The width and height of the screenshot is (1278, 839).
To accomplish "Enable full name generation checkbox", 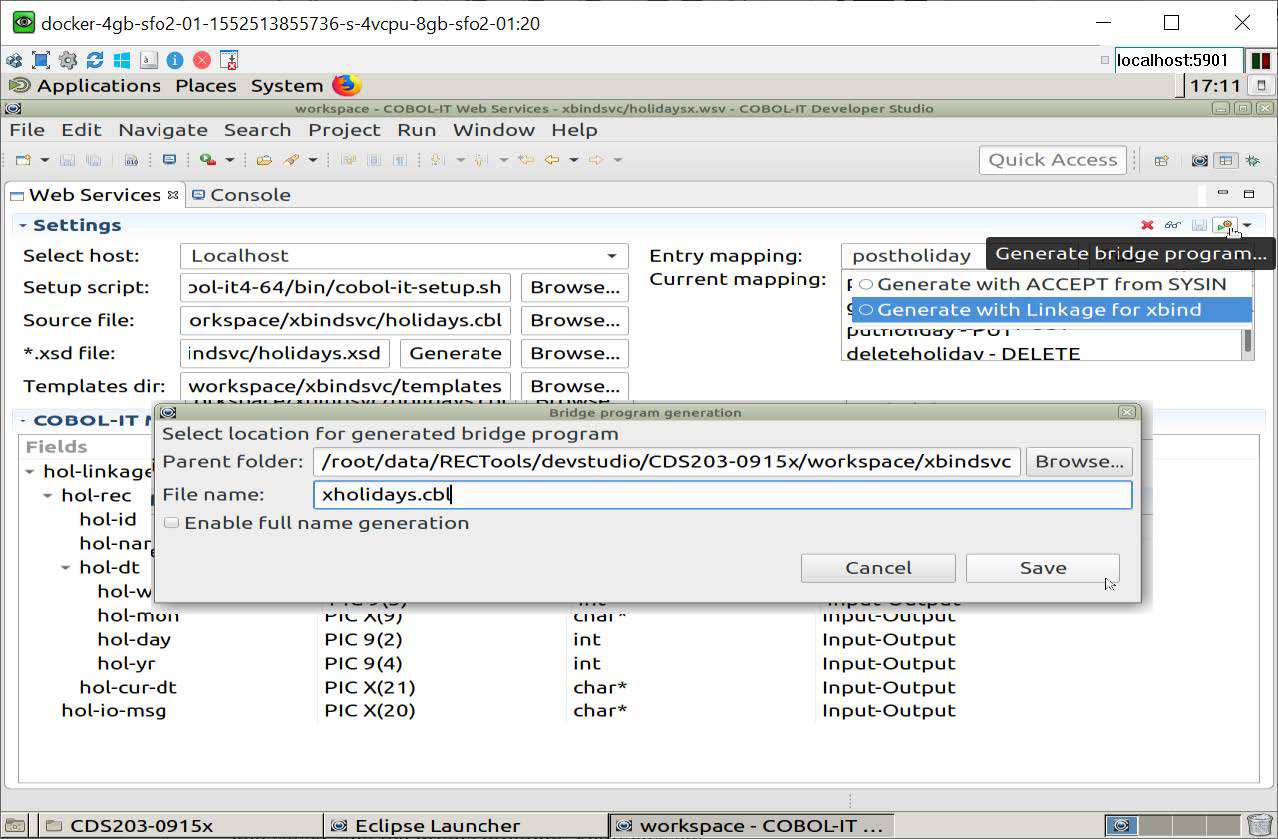I will pyautogui.click(x=172, y=523).
